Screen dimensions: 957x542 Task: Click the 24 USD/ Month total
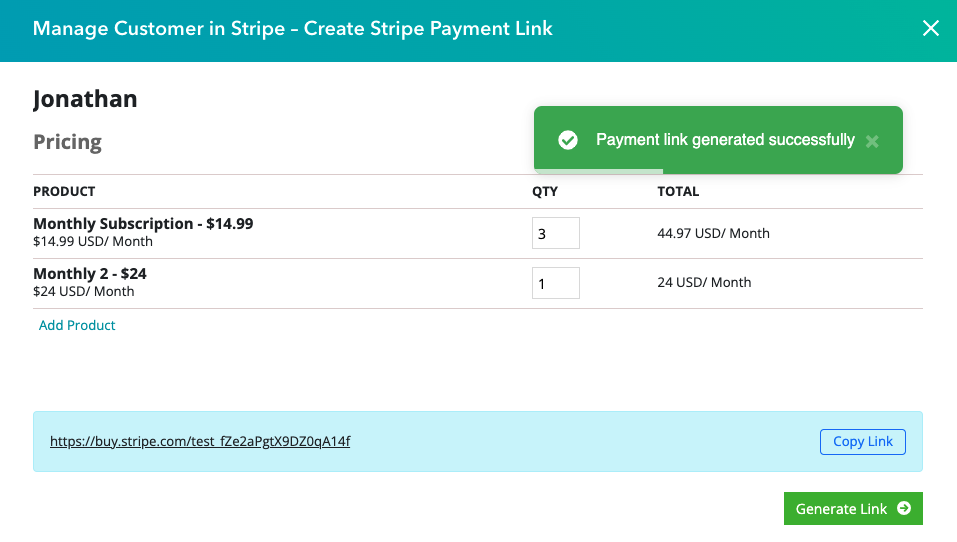point(704,283)
